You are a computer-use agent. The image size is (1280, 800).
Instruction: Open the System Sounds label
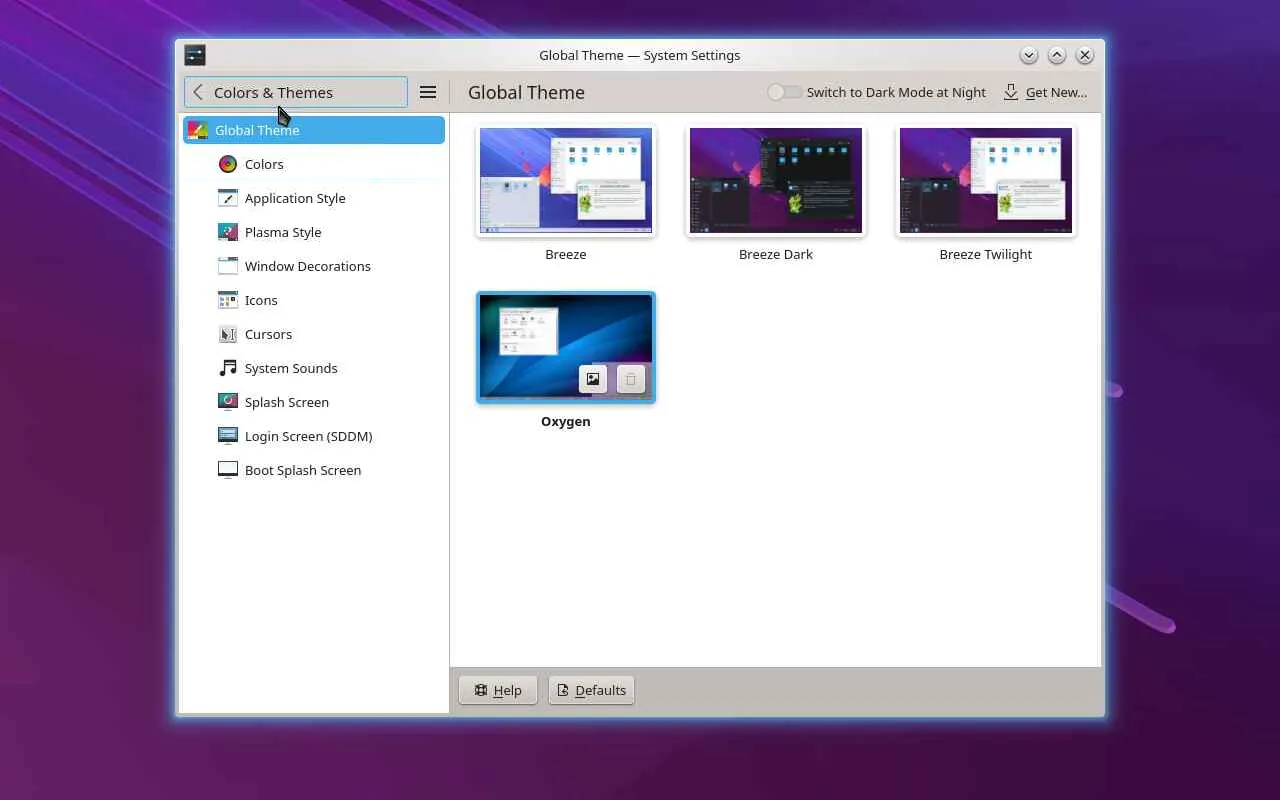coord(291,368)
